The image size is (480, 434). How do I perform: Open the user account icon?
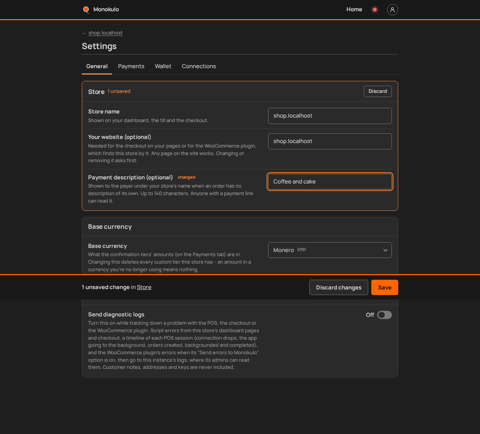392,10
